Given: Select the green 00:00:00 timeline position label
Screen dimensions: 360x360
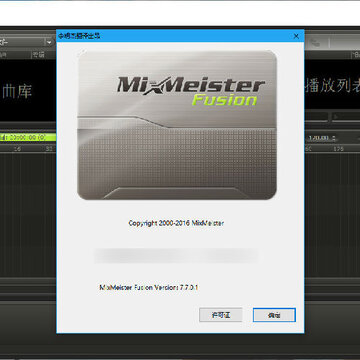Looking at the screenshot, I should (x=23, y=137).
